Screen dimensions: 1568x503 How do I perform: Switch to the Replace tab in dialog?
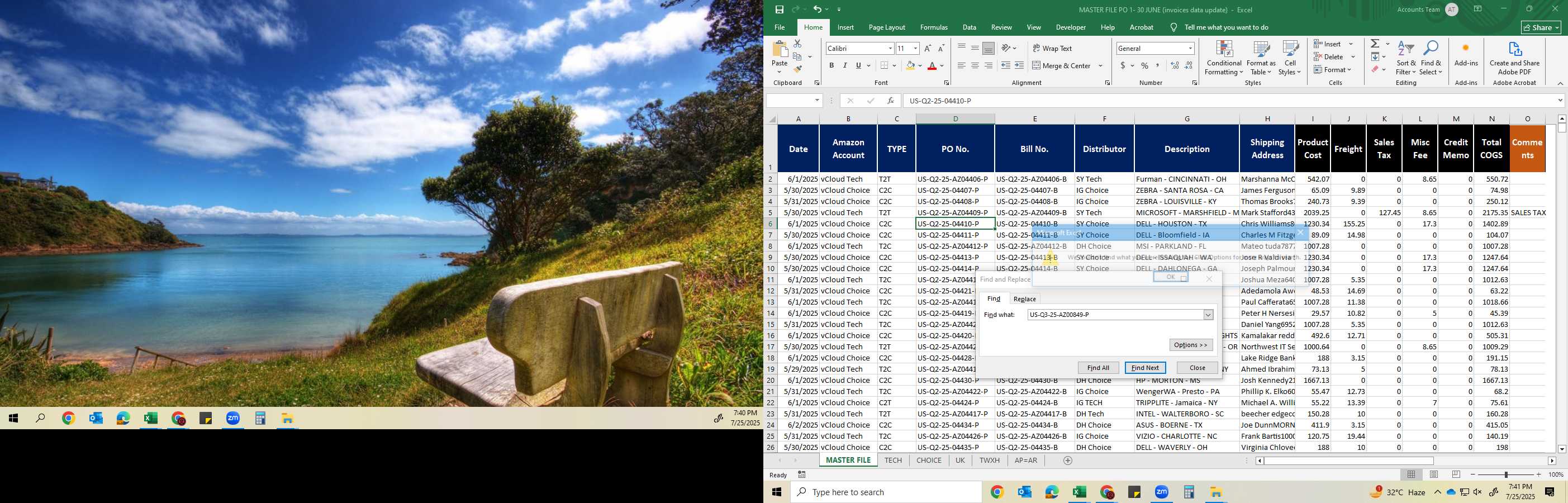(x=1024, y=299)
